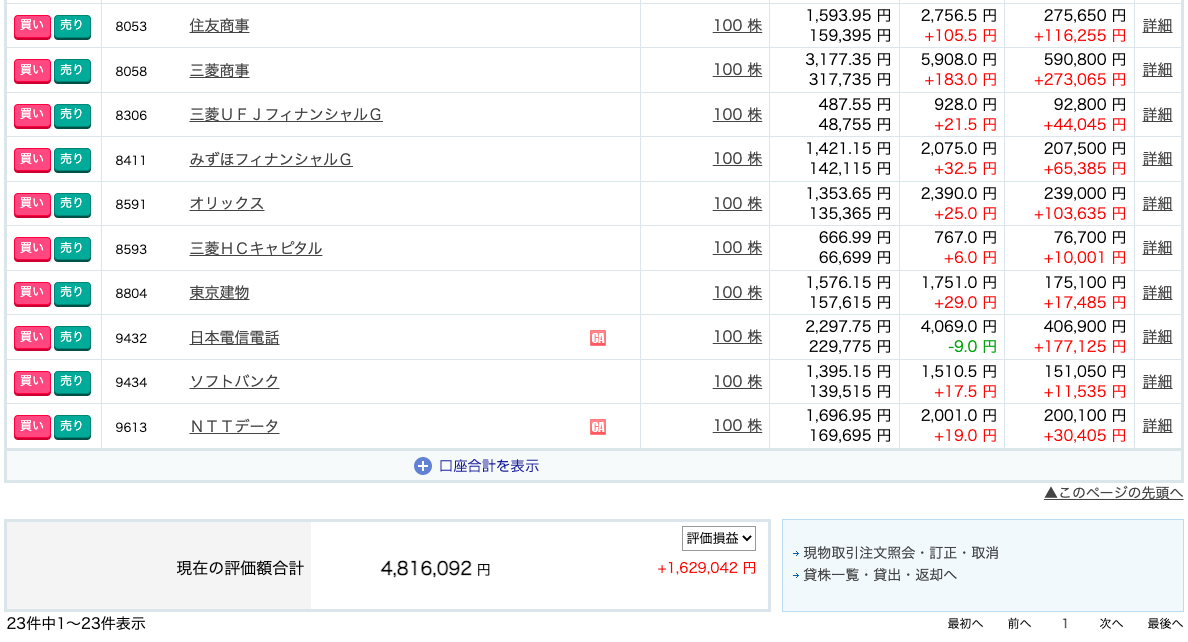
Task: Click 売り for 三菱HCキャピタル
Action: (x=72, y=249)
